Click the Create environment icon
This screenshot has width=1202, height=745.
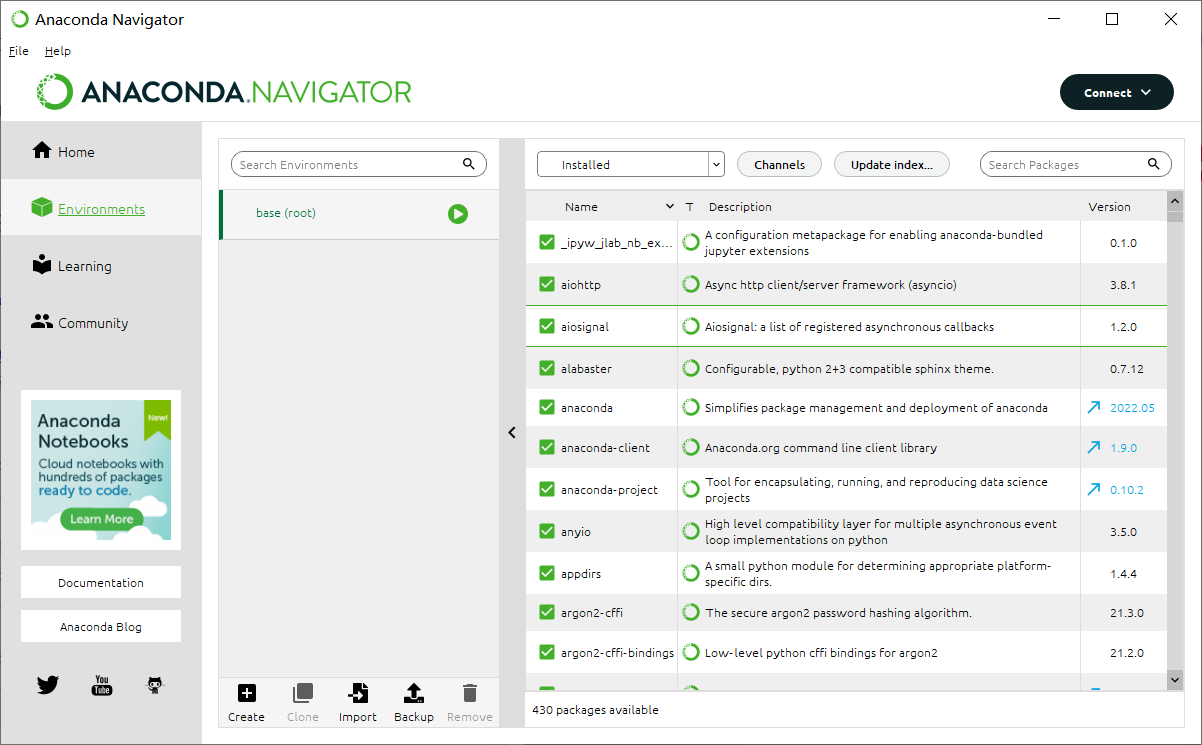click(x=246, y=693)
